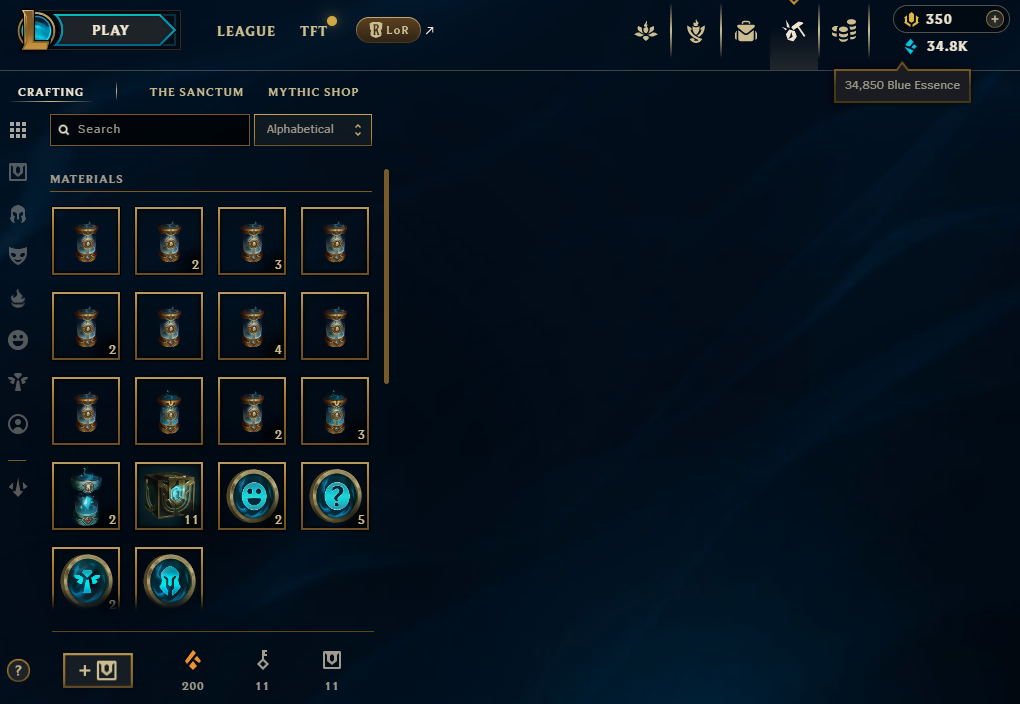
Task: Click the loot search field
Action: (150, 129)
